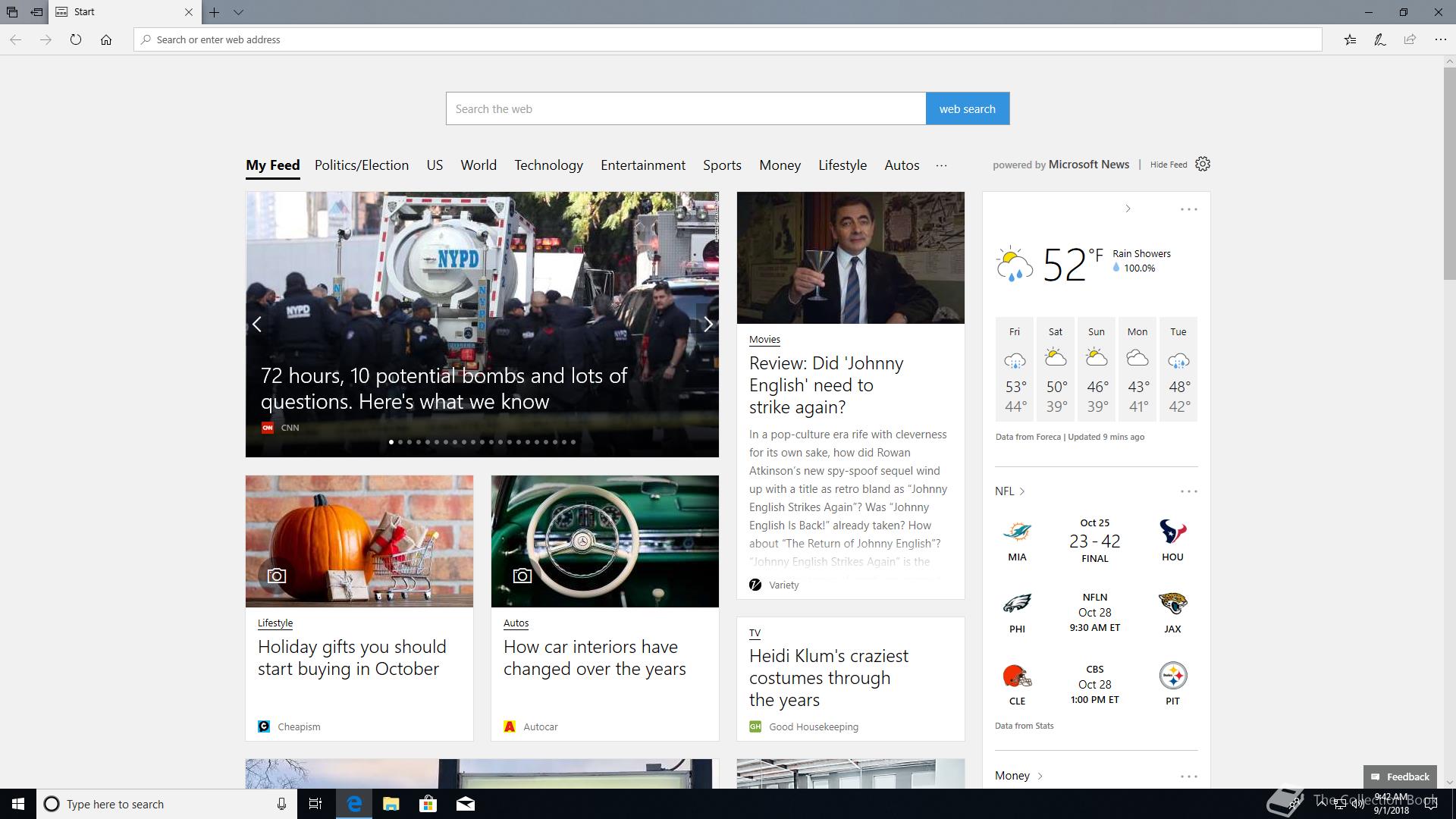Click the Set these tabs aside icon

[x=36, y=12]
